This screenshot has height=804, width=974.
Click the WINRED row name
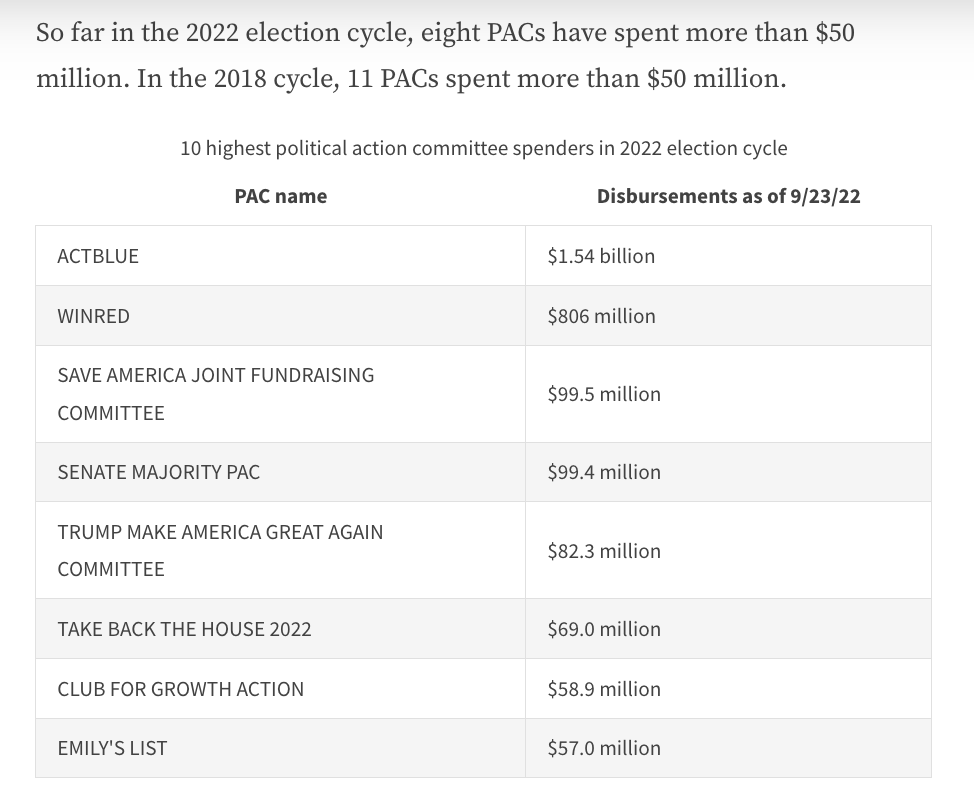tap(94, 316)
